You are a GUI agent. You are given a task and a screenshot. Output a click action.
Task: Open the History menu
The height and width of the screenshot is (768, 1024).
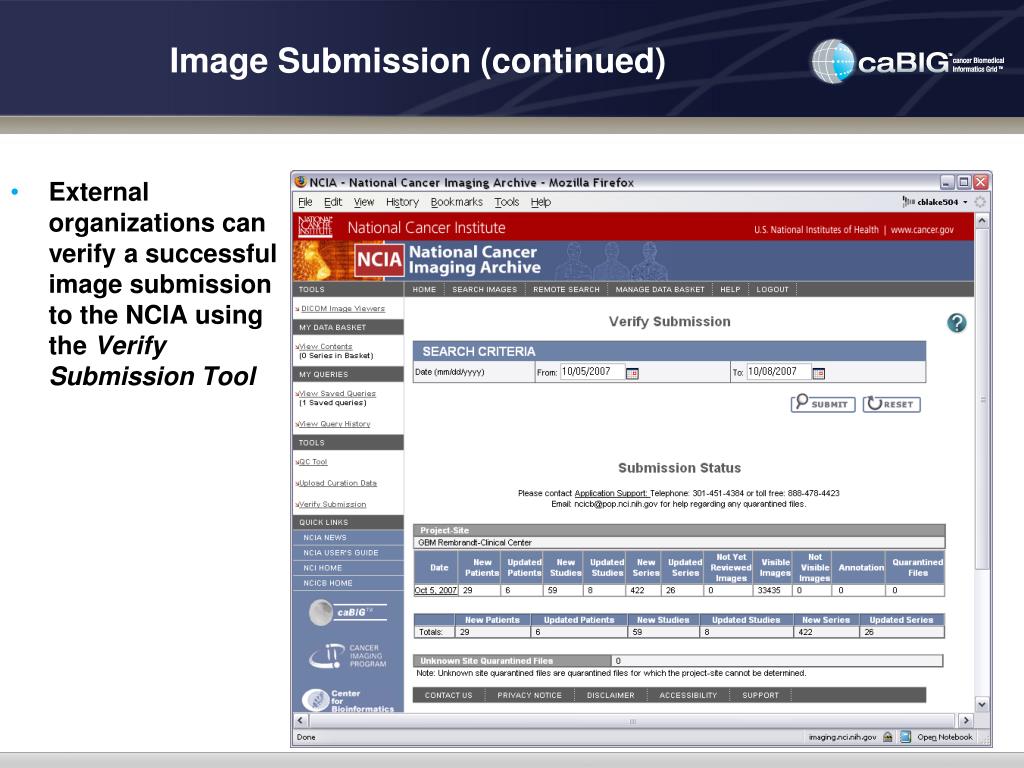click(x=402, y=202)
